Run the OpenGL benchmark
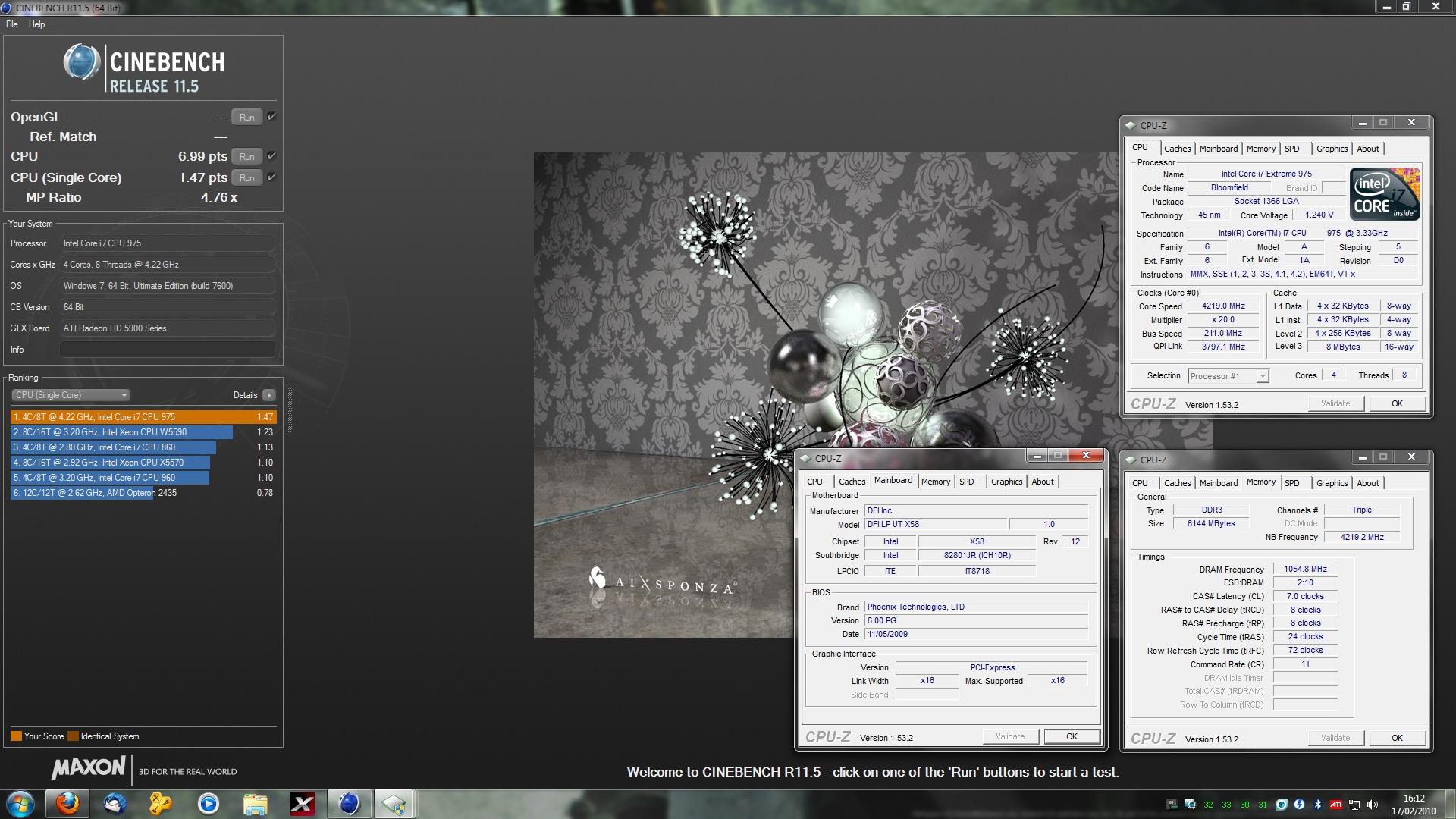 (x=247, y=118)
